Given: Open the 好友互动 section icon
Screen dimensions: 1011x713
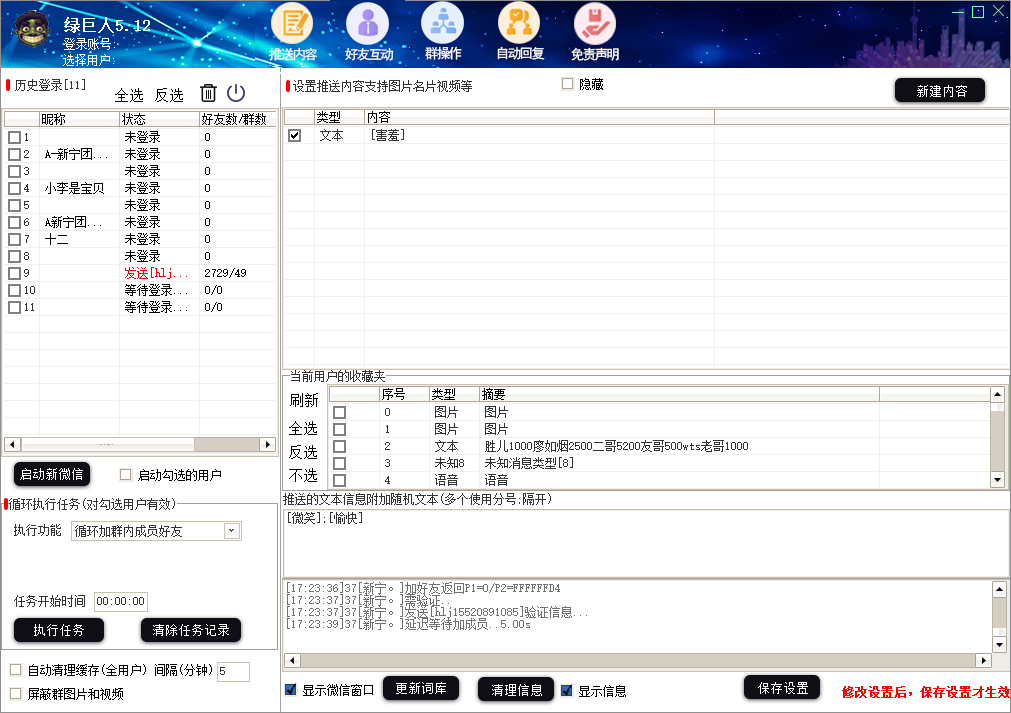Looking at the screenshot, I should point(368,32).
